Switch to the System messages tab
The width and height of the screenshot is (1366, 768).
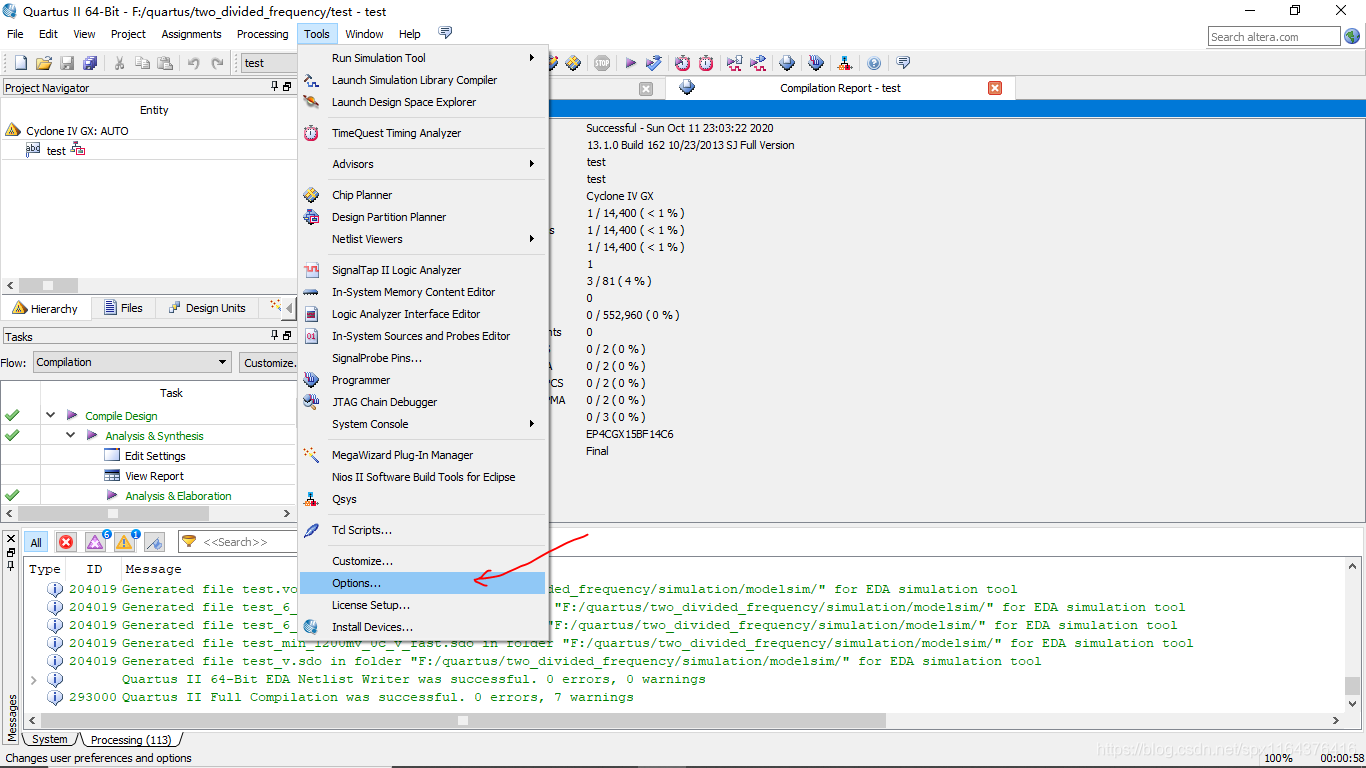[49, 740]
